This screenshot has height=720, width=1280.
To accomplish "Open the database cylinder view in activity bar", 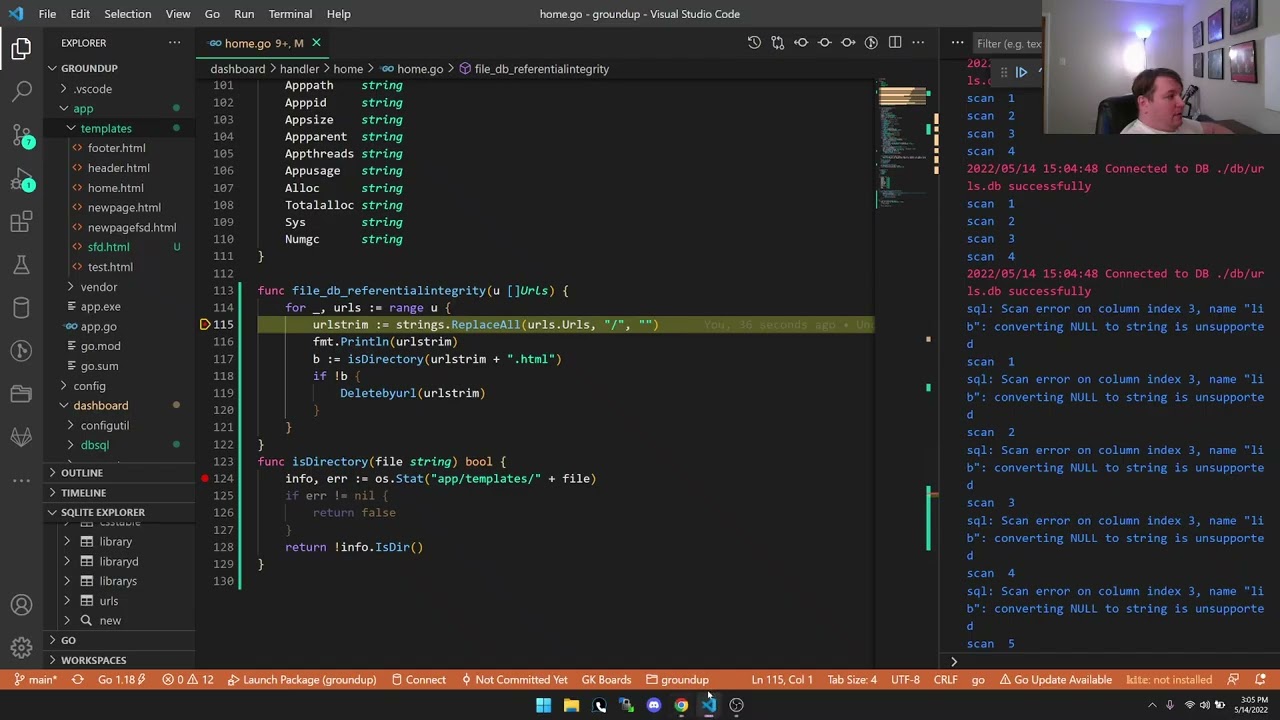I will 21,308.
